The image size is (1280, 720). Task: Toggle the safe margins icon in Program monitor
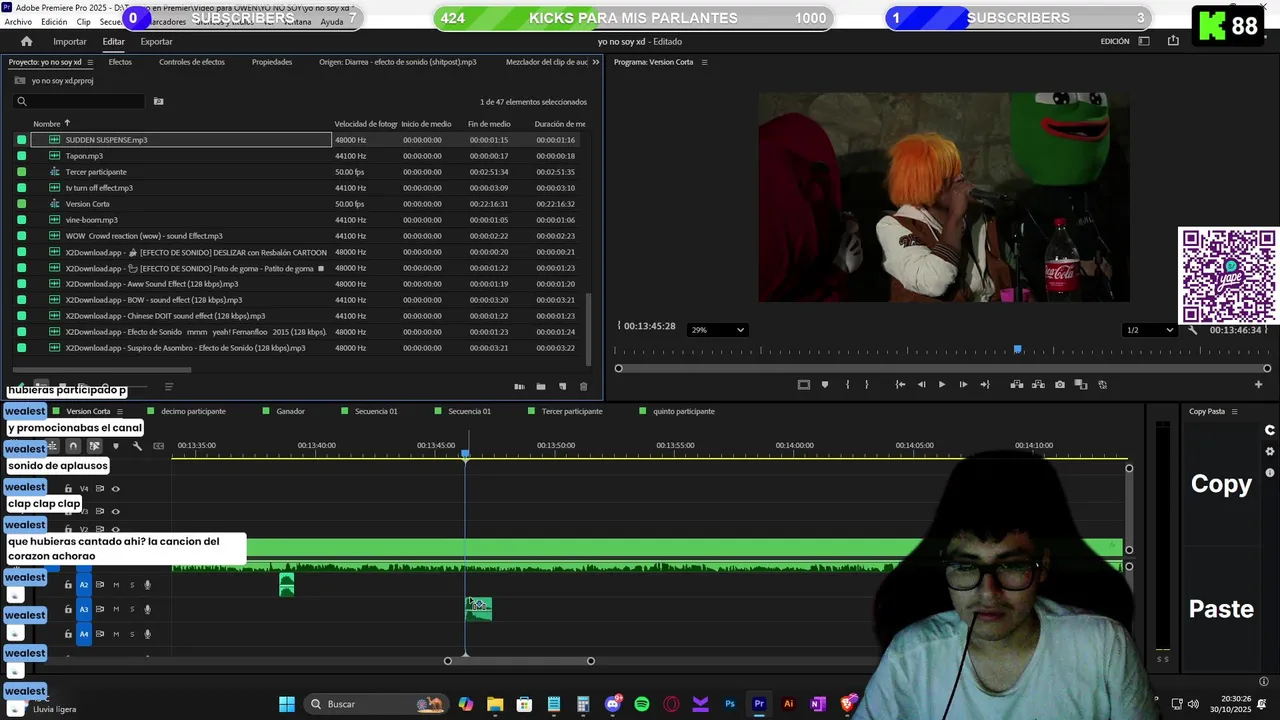803,384
